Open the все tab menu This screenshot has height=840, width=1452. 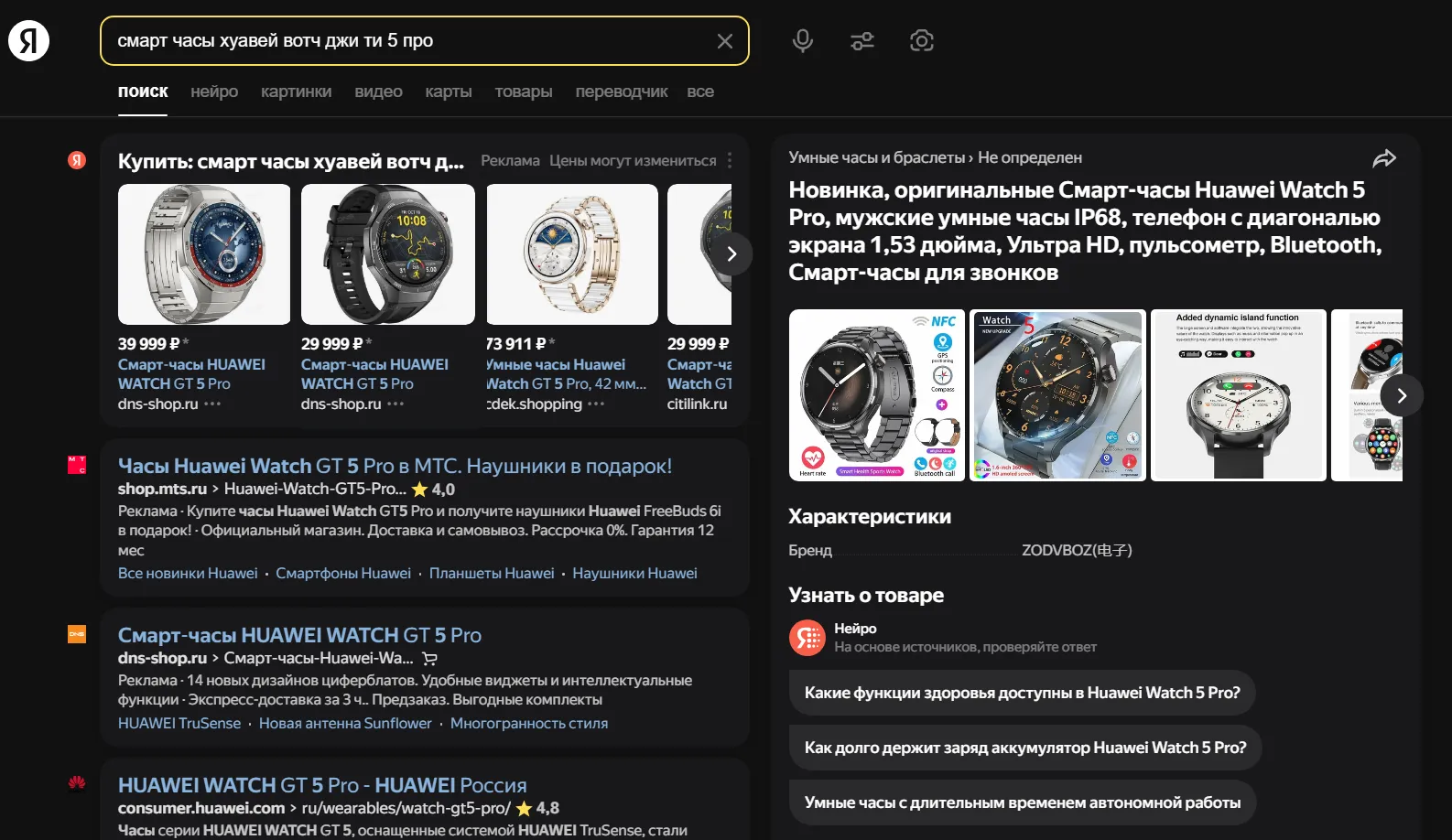[x=700, y=92]
